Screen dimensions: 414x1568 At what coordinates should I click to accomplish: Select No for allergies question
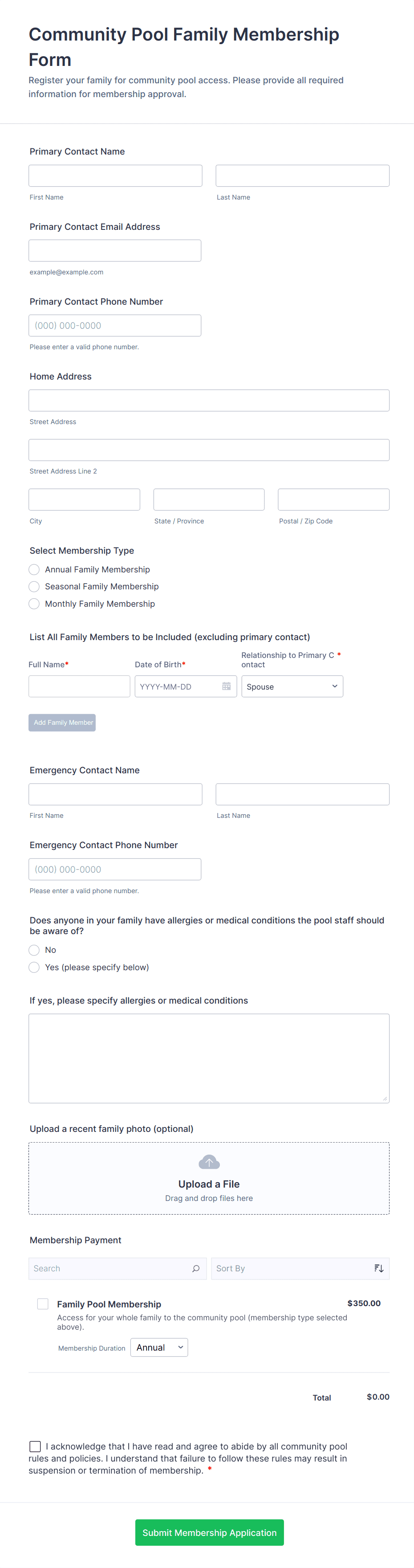pyautogui.click(x=35, y=950)
